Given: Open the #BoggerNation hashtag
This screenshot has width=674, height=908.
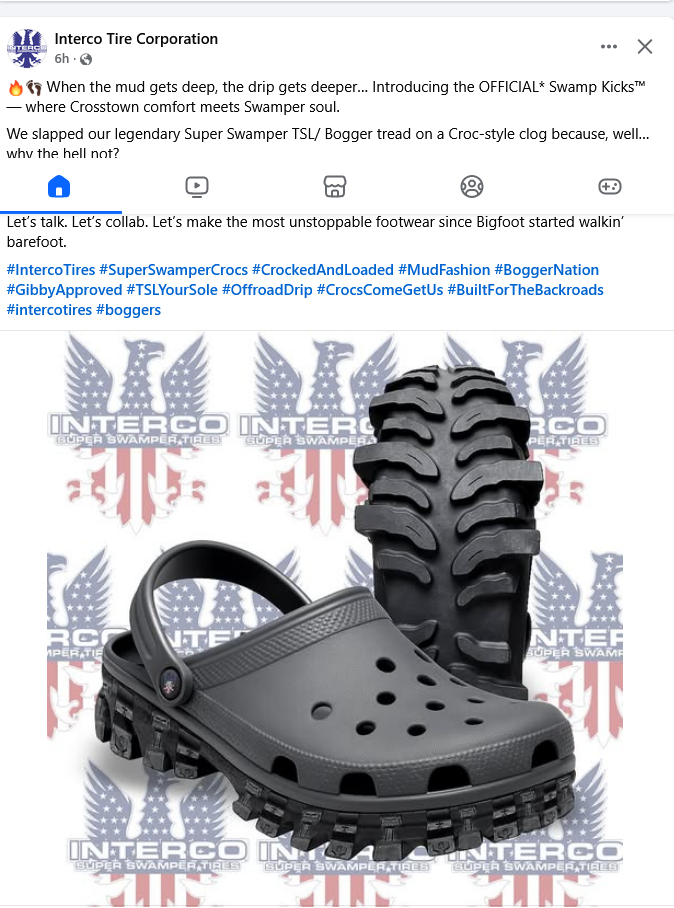Looking at the screenshot, I should point(547,270).
